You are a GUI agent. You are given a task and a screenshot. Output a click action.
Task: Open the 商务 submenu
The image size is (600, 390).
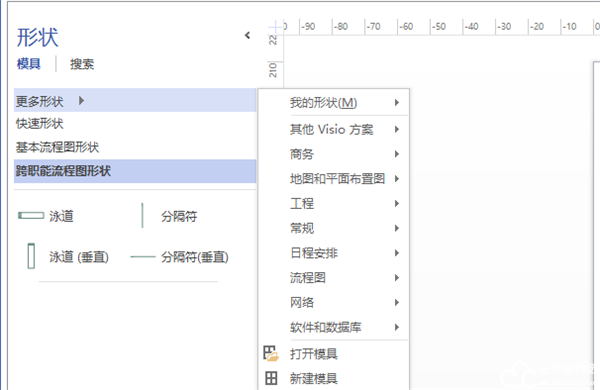[334, 154]
